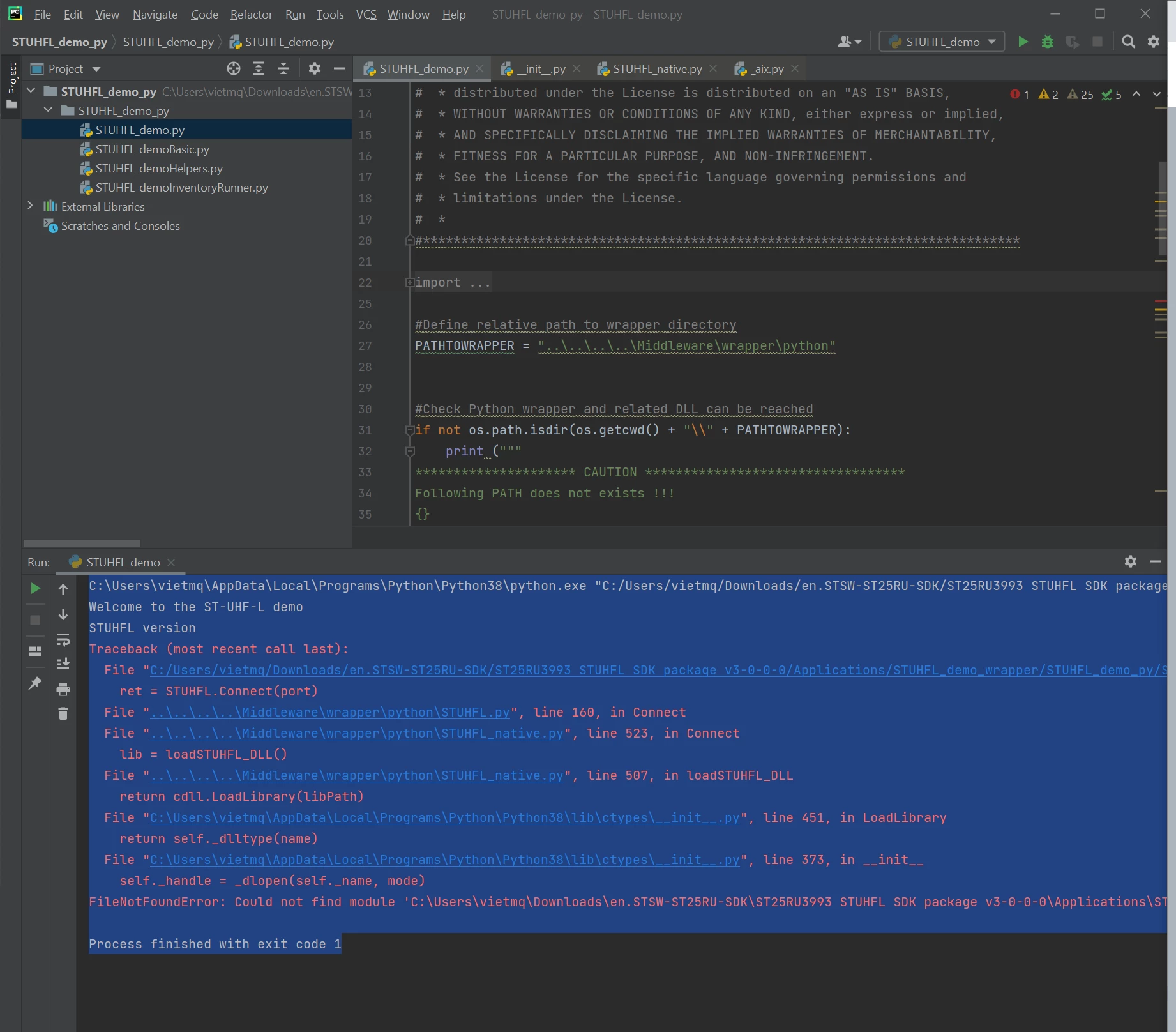Collapse the STUHFL_demo_py subfolder
This screenshot has width=1176, height=1032.
(48, 110)
